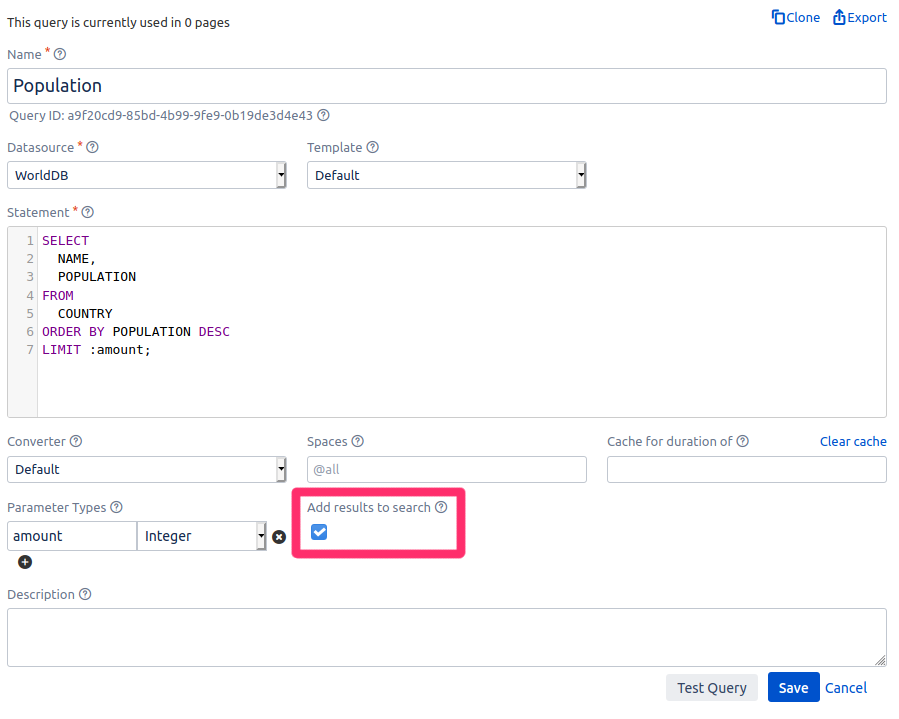Click into the Description text area
The image size is (899, 719).
pos(446,637)
